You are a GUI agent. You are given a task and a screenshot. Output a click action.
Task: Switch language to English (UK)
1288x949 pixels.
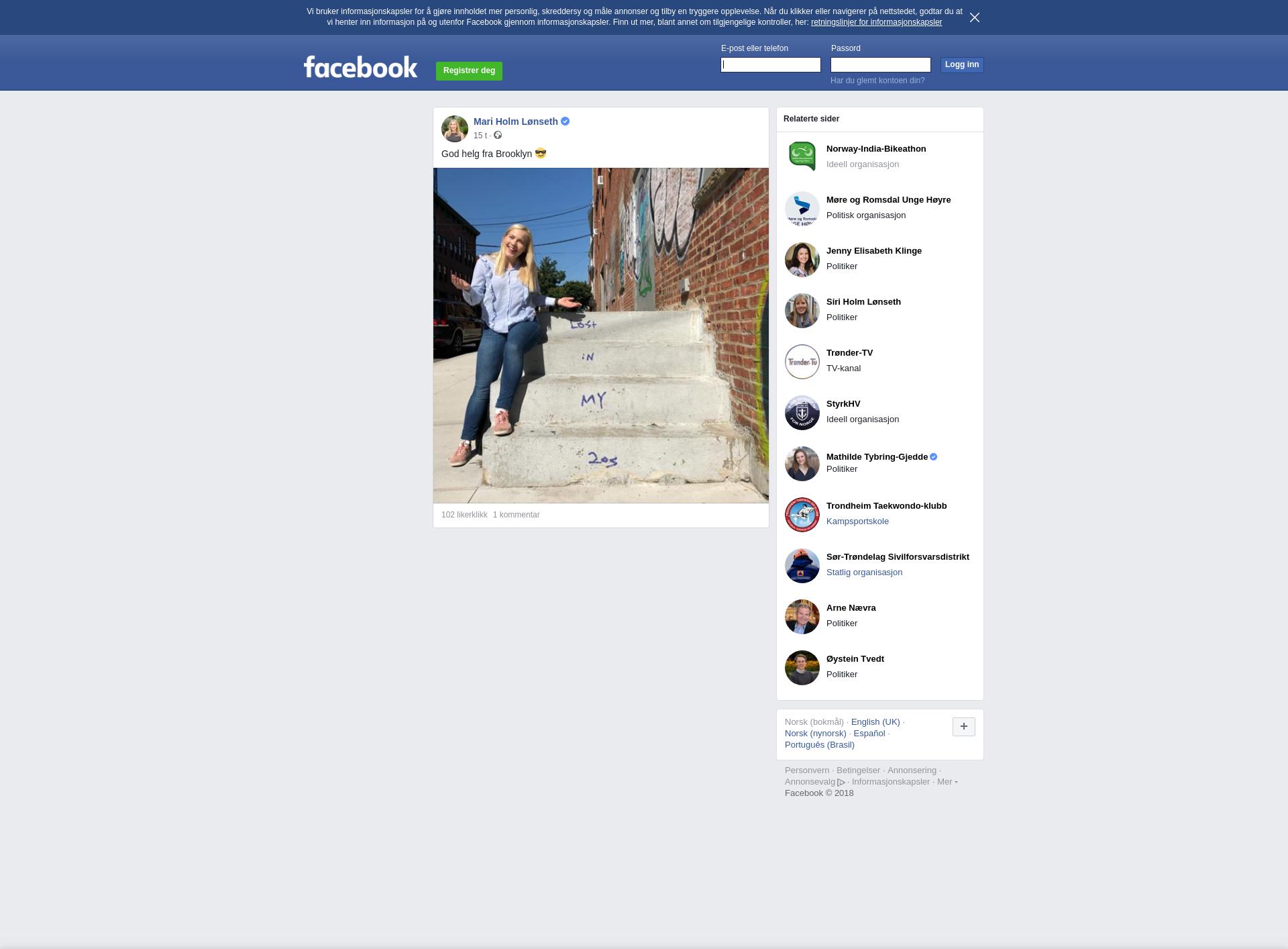point(875,722)
